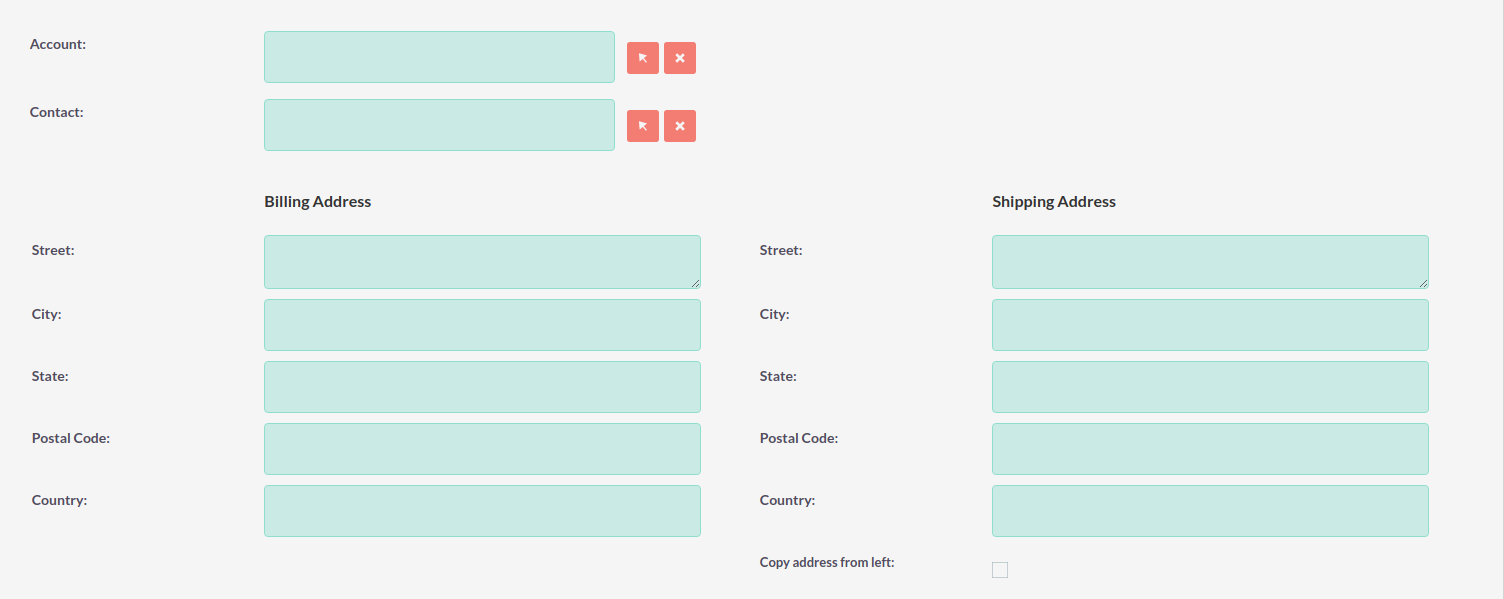1504x599 pixels.
Task: Open the Account record selector arrow icon
Action: click(x=642, y=57)
